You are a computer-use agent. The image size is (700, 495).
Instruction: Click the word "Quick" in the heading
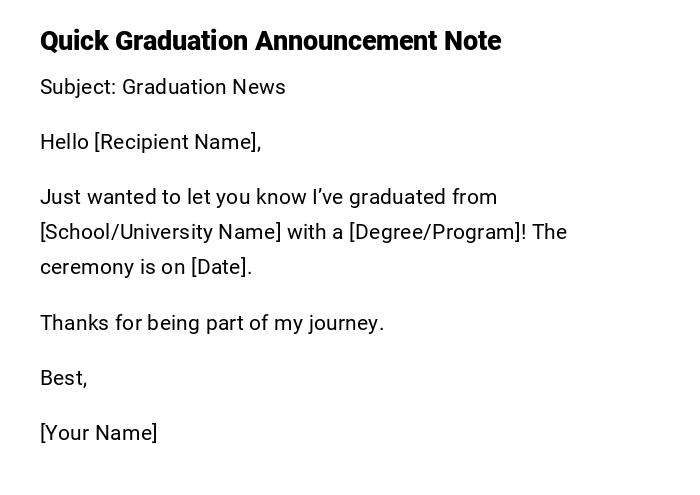74,41
